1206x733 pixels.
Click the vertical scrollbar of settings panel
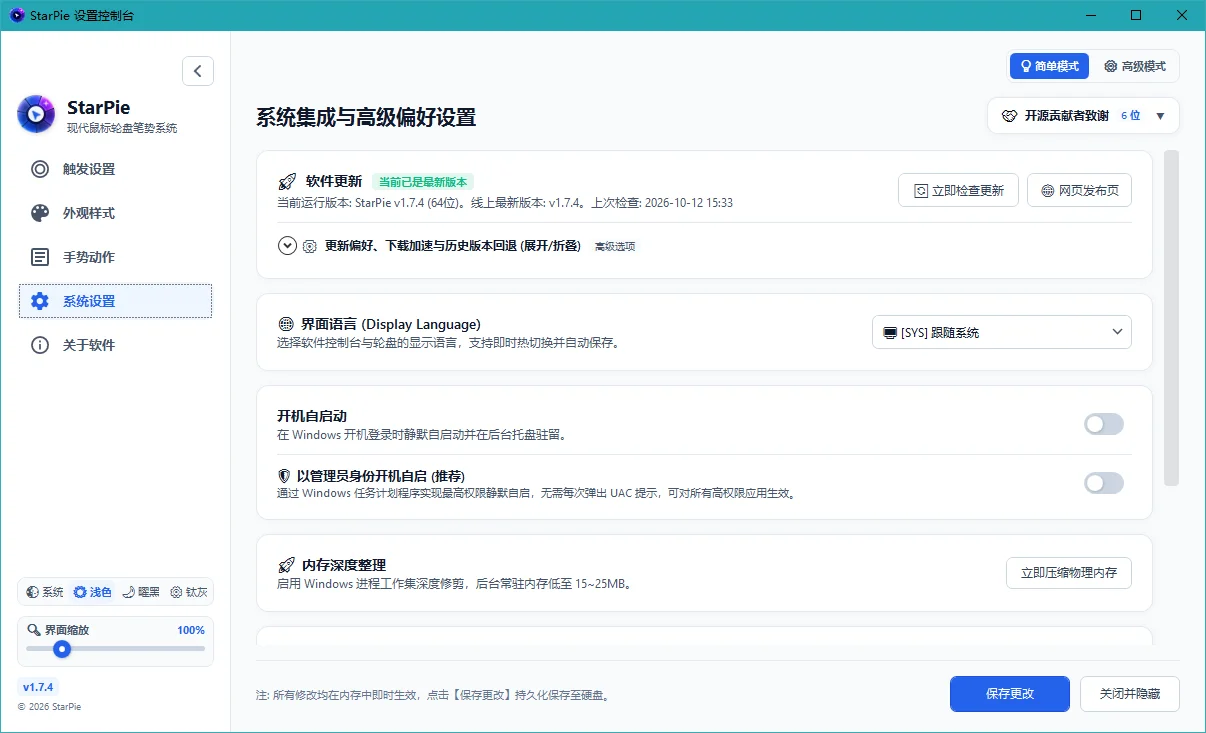coord(1172,318)
